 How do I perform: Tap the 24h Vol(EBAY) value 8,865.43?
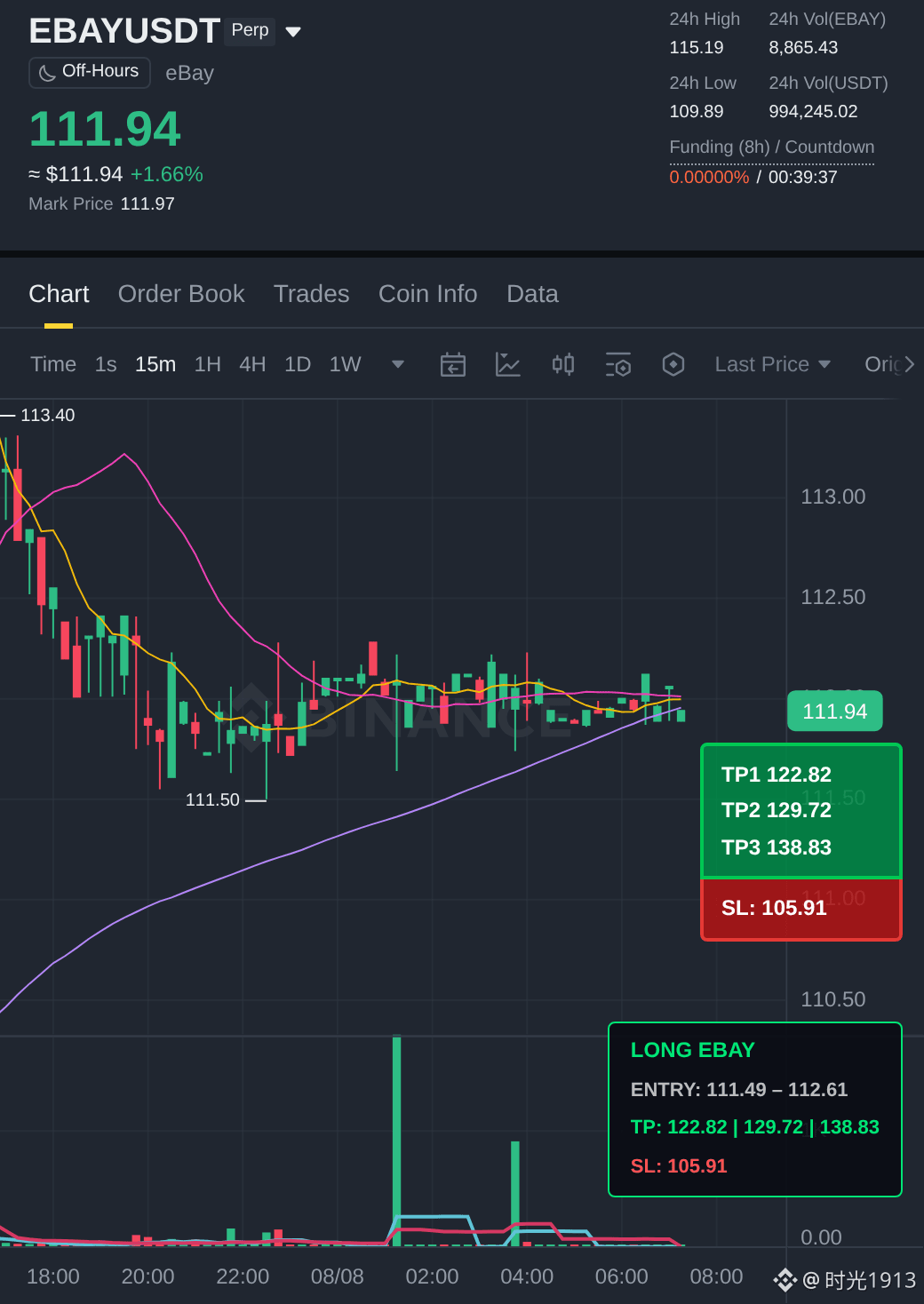[x=803, y=48]
